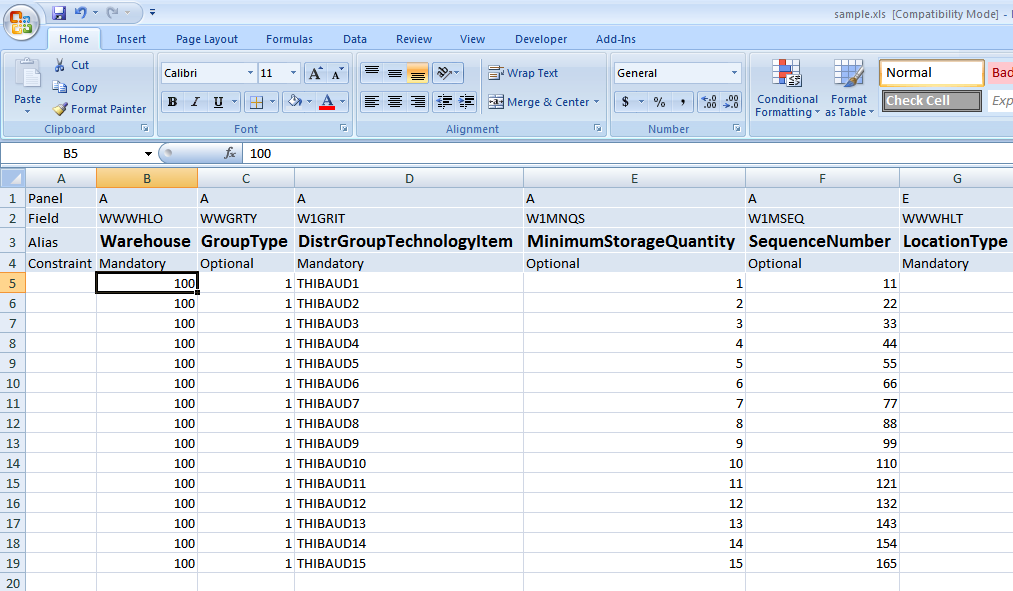
Task: Toggle Wrap Text for the cell
Action: [523, 73]
